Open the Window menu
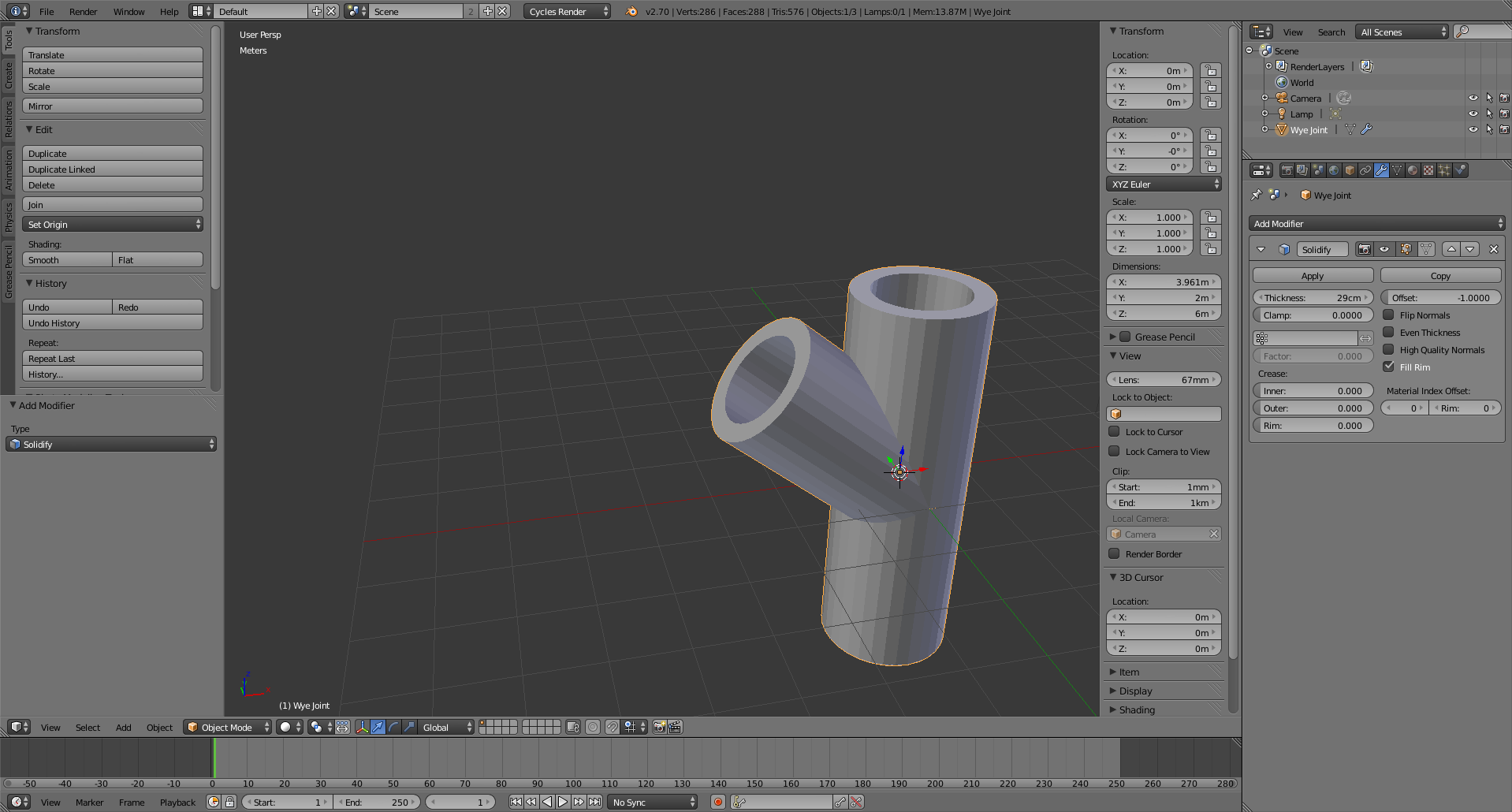 [128, 11]
